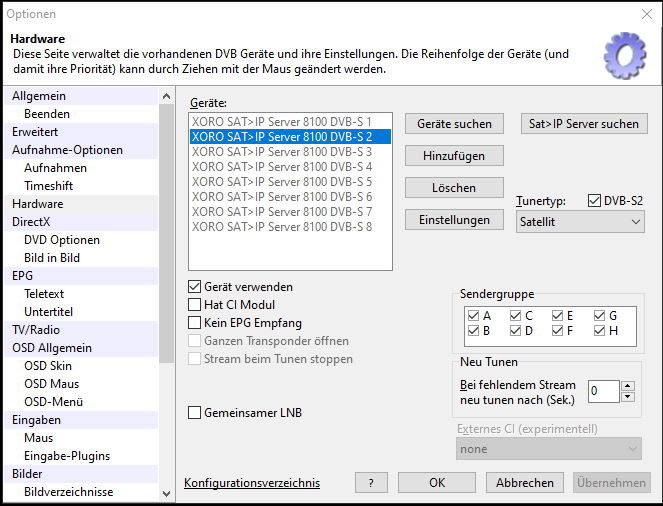Click the question mark help button

371,483
